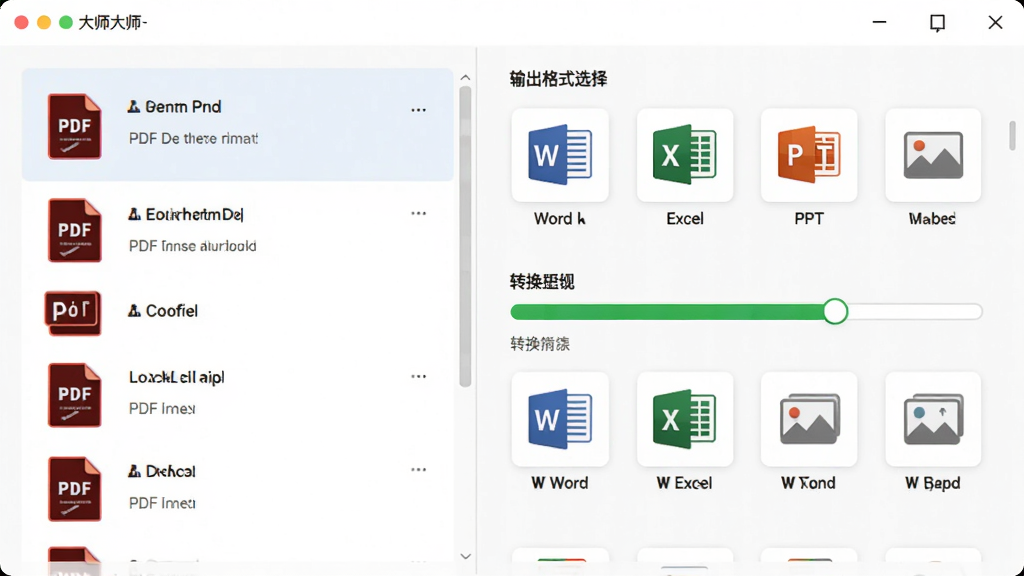
Task: Open the three-dot menu for Dichcal
Action: click(419, 470)
